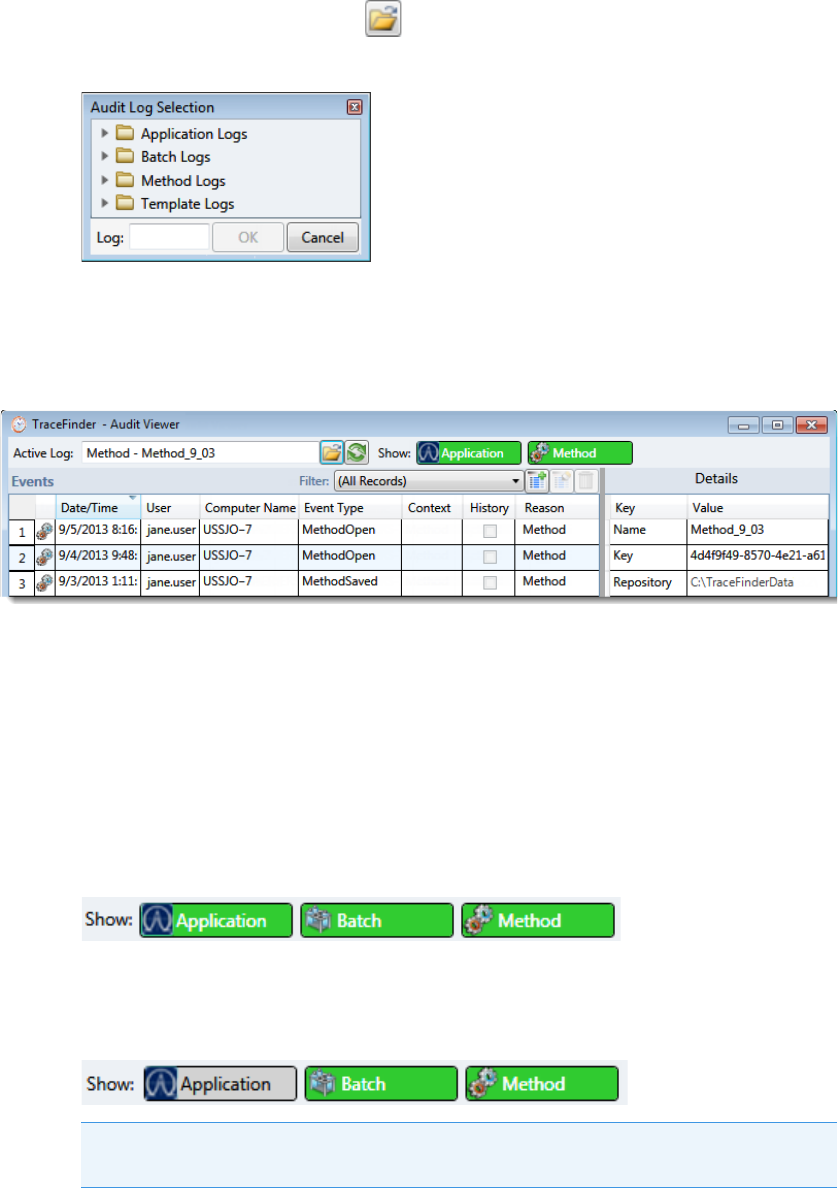The width and height of the screenshot is (838, 1188).
Task: Toggle the gray disabled Application button
Action: coord(220,1083)
